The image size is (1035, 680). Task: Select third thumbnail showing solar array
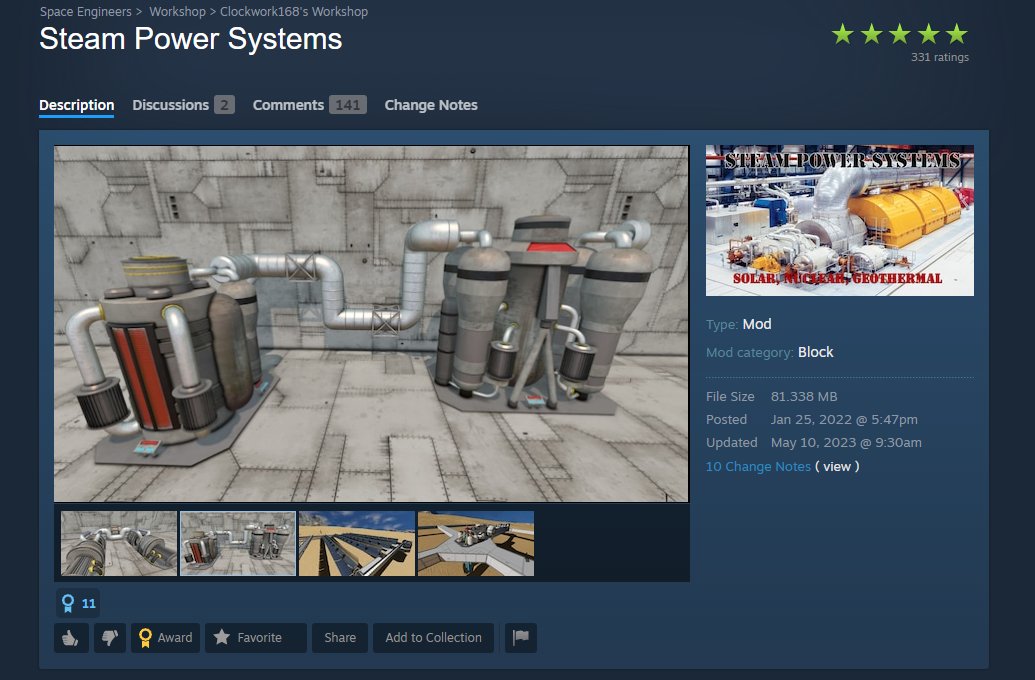(356, 543)
